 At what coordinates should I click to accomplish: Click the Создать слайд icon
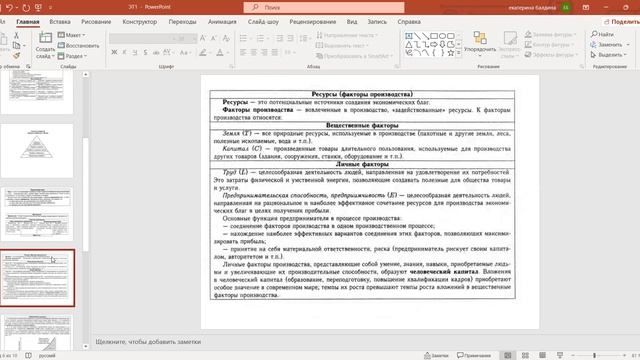pyautogui.click(x=45, y=38)
